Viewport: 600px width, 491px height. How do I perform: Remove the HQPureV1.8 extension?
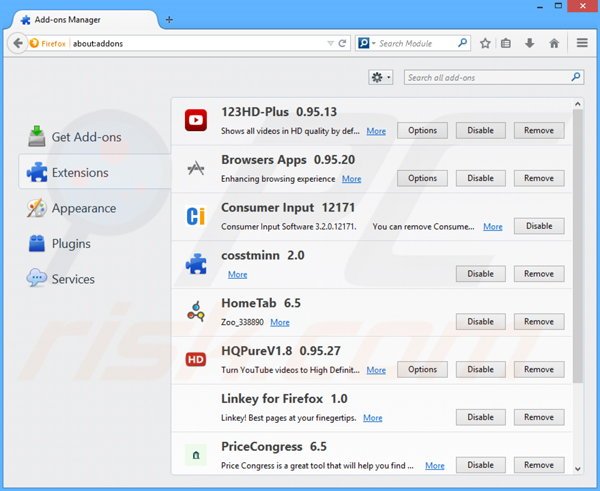click(539, 370)
